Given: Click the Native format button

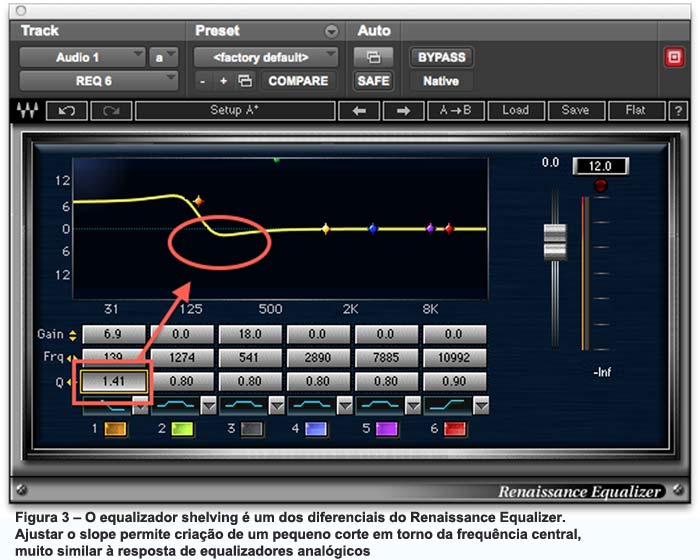Looking at the screenshot, I should [x=441, y=81].
